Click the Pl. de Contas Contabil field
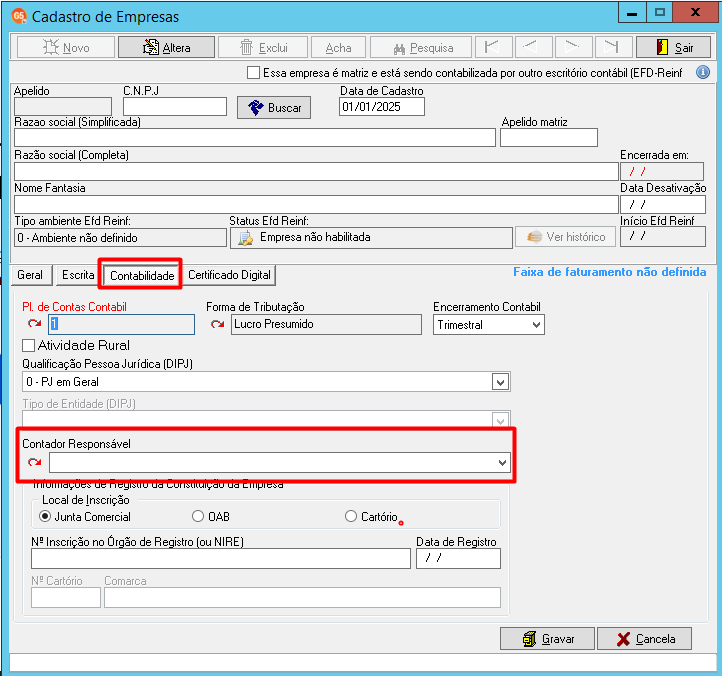722x676 pixels. tap(121, 324)
